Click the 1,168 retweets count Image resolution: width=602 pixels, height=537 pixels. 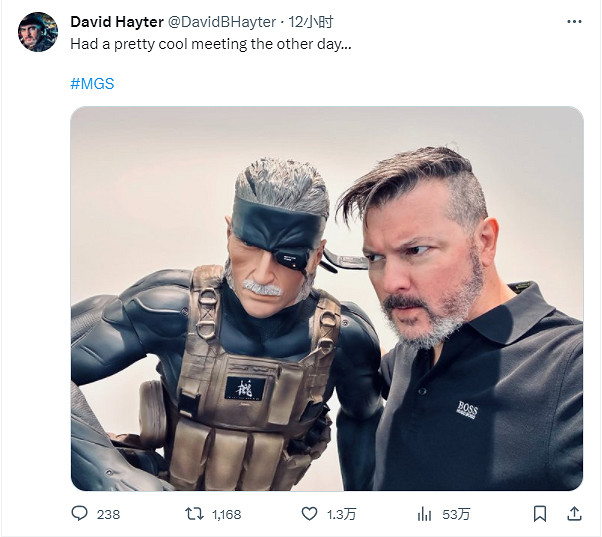coord(228,514)
